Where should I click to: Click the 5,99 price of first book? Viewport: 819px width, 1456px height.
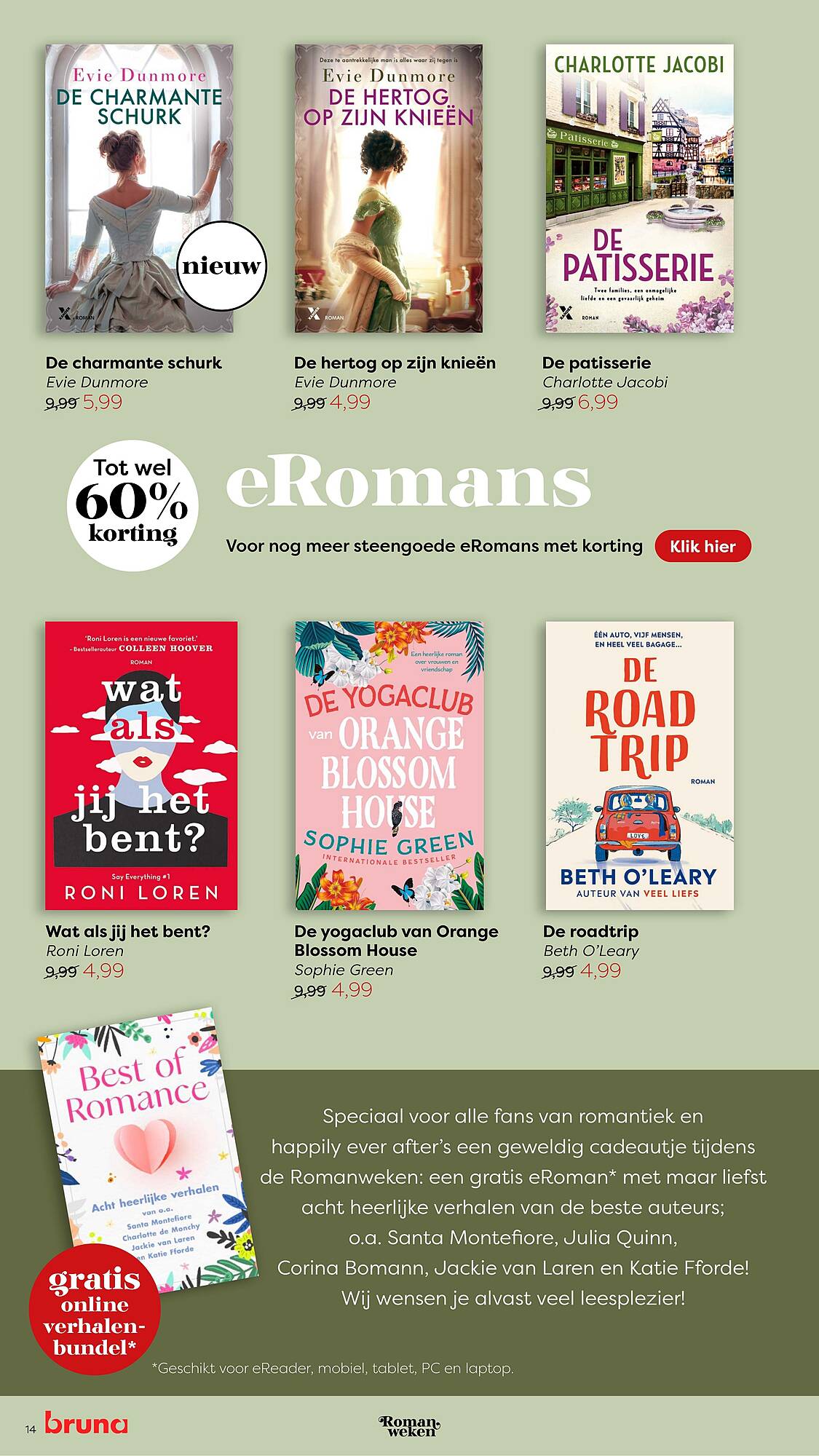[103, 402]
